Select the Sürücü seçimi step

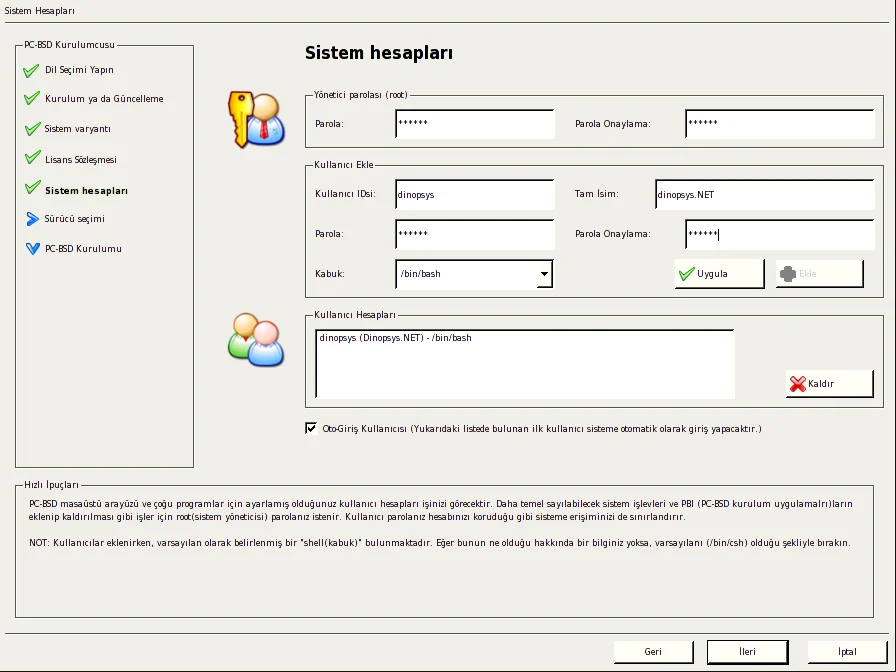[x=74, y=219]
